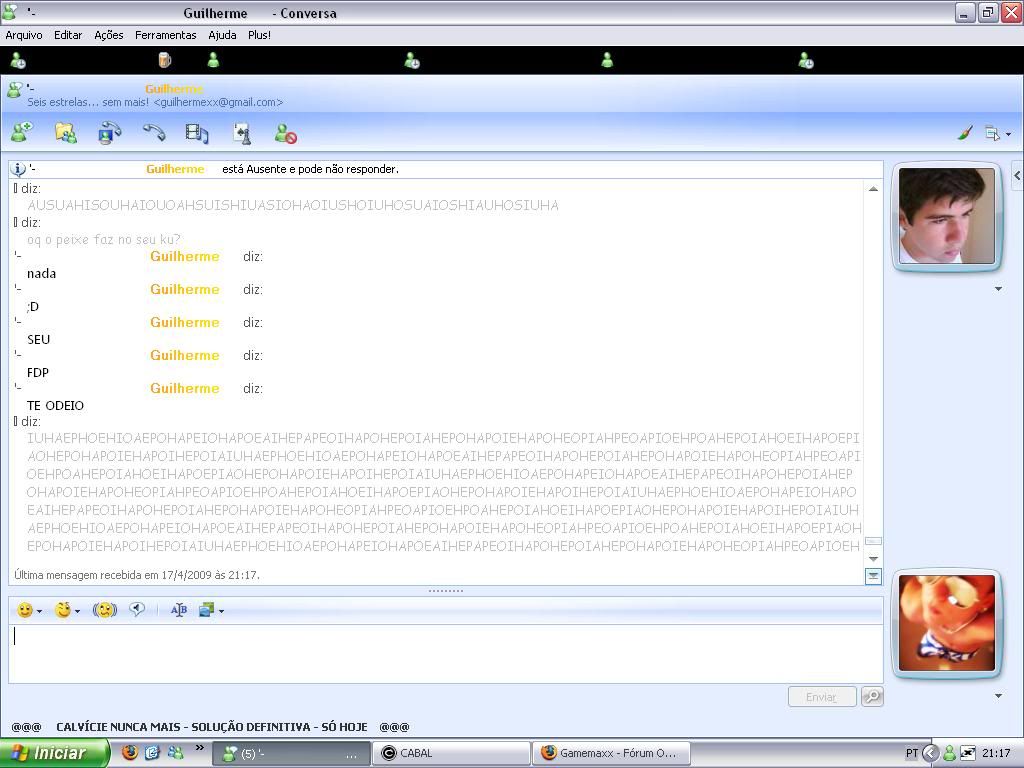
Task: Open the emoticons smiley dropdown
Action: (30, 610)
